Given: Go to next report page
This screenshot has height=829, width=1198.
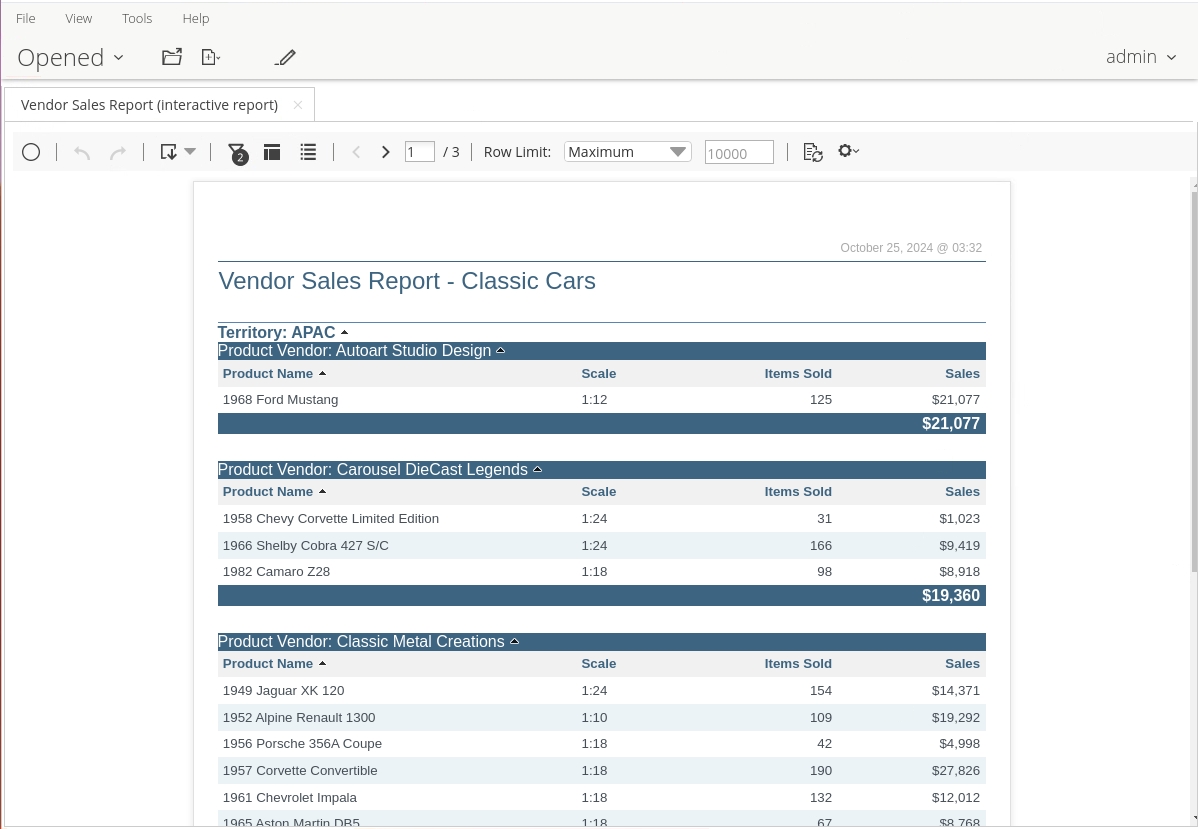Looking at the screenshot, I should [385, 152].
